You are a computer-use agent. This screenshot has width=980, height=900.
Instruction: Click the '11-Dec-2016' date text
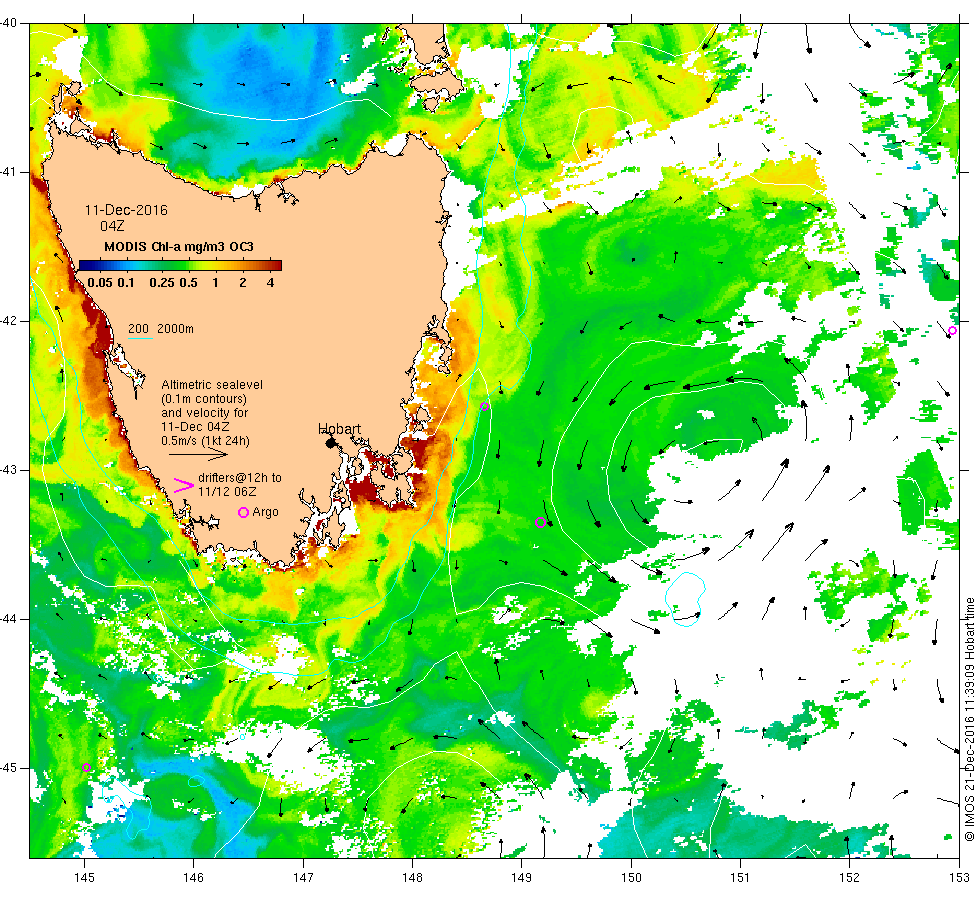coord(126,210)
